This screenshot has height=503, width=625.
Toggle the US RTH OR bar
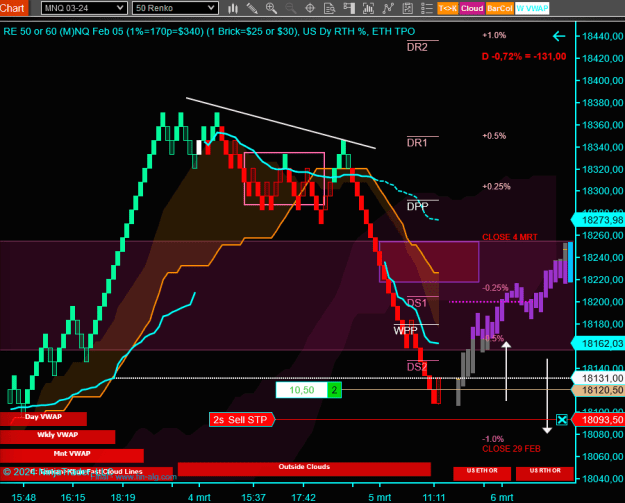[545, 473]
